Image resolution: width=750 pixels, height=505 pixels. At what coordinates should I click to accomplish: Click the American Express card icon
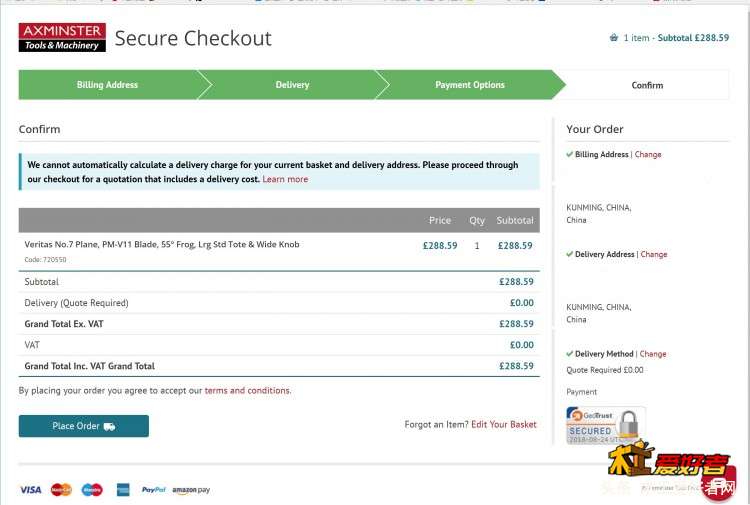click(123, 490)
